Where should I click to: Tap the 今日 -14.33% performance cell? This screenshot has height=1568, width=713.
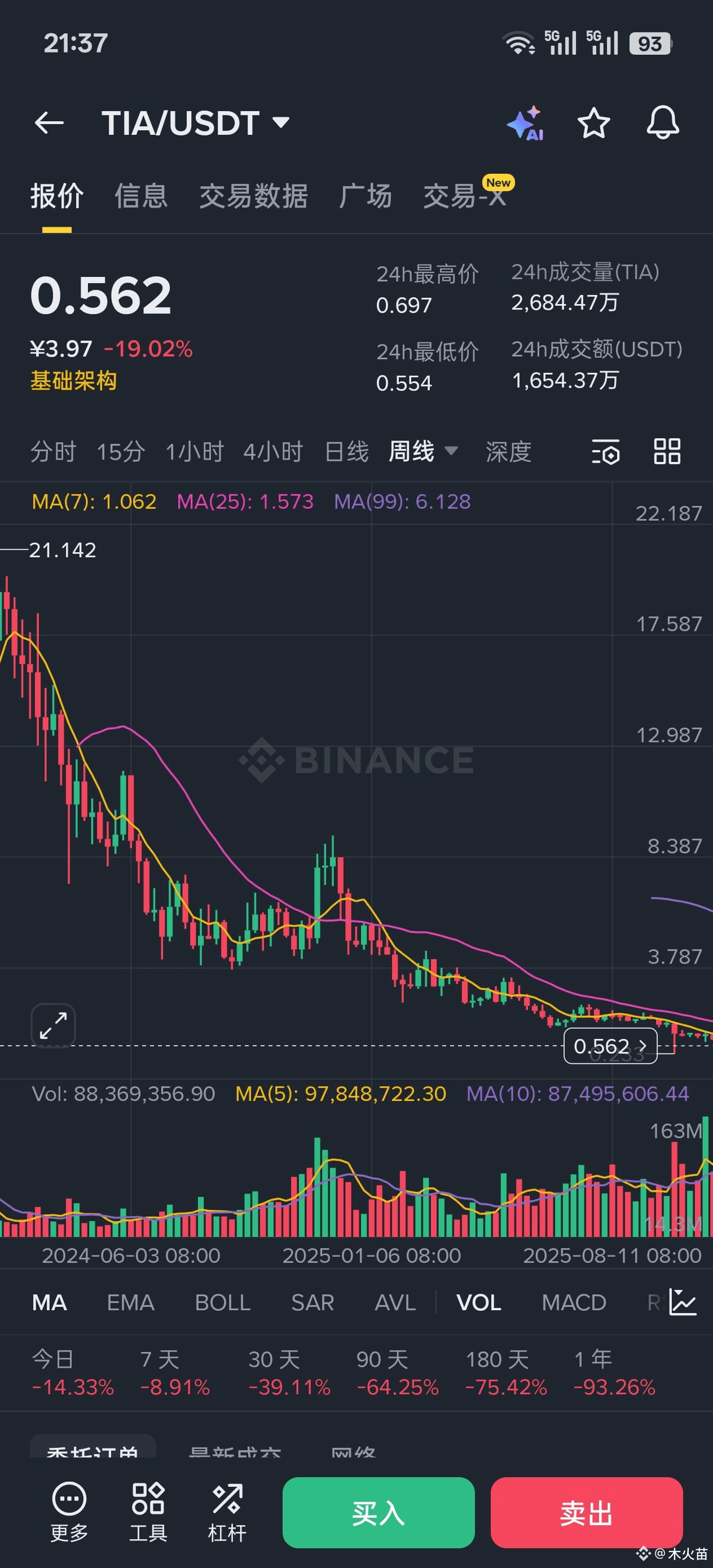(72, 1373)
